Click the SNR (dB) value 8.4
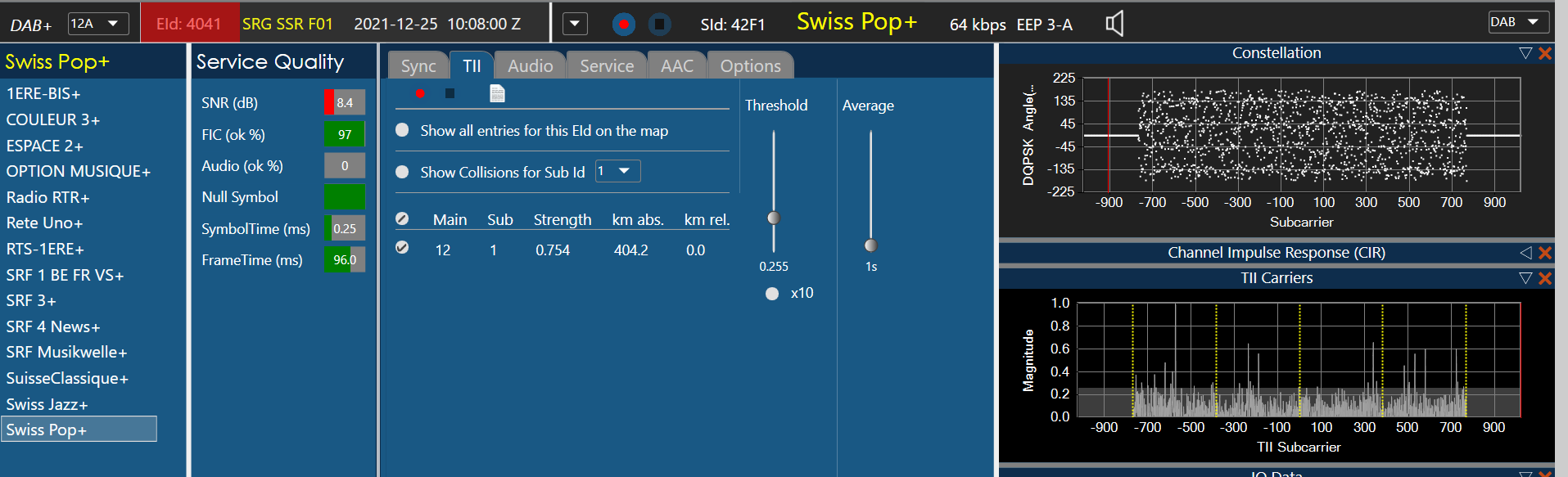Screen dimensions: 1568x477 point(345,102)
